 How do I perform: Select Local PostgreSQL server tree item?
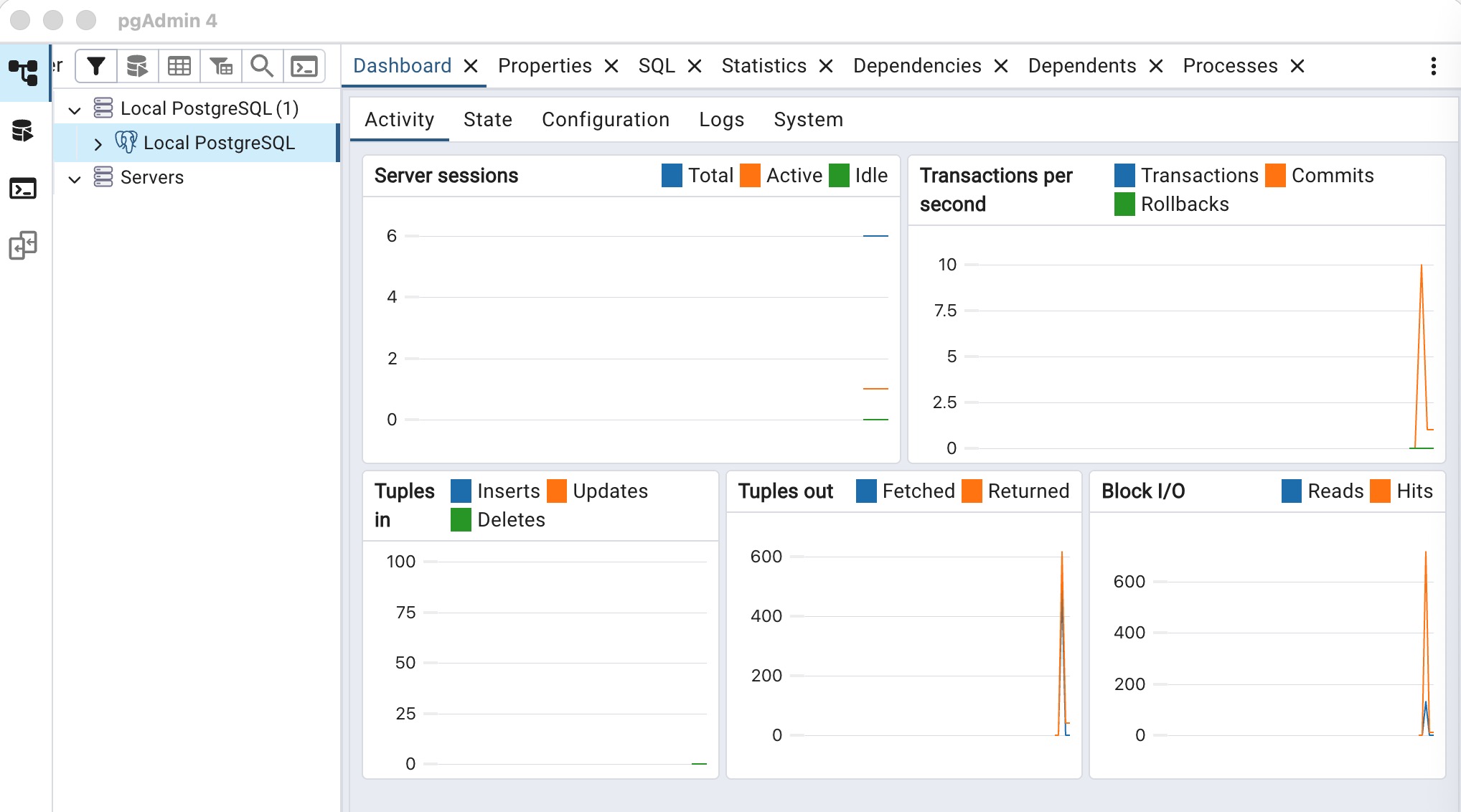pos(219,143)
